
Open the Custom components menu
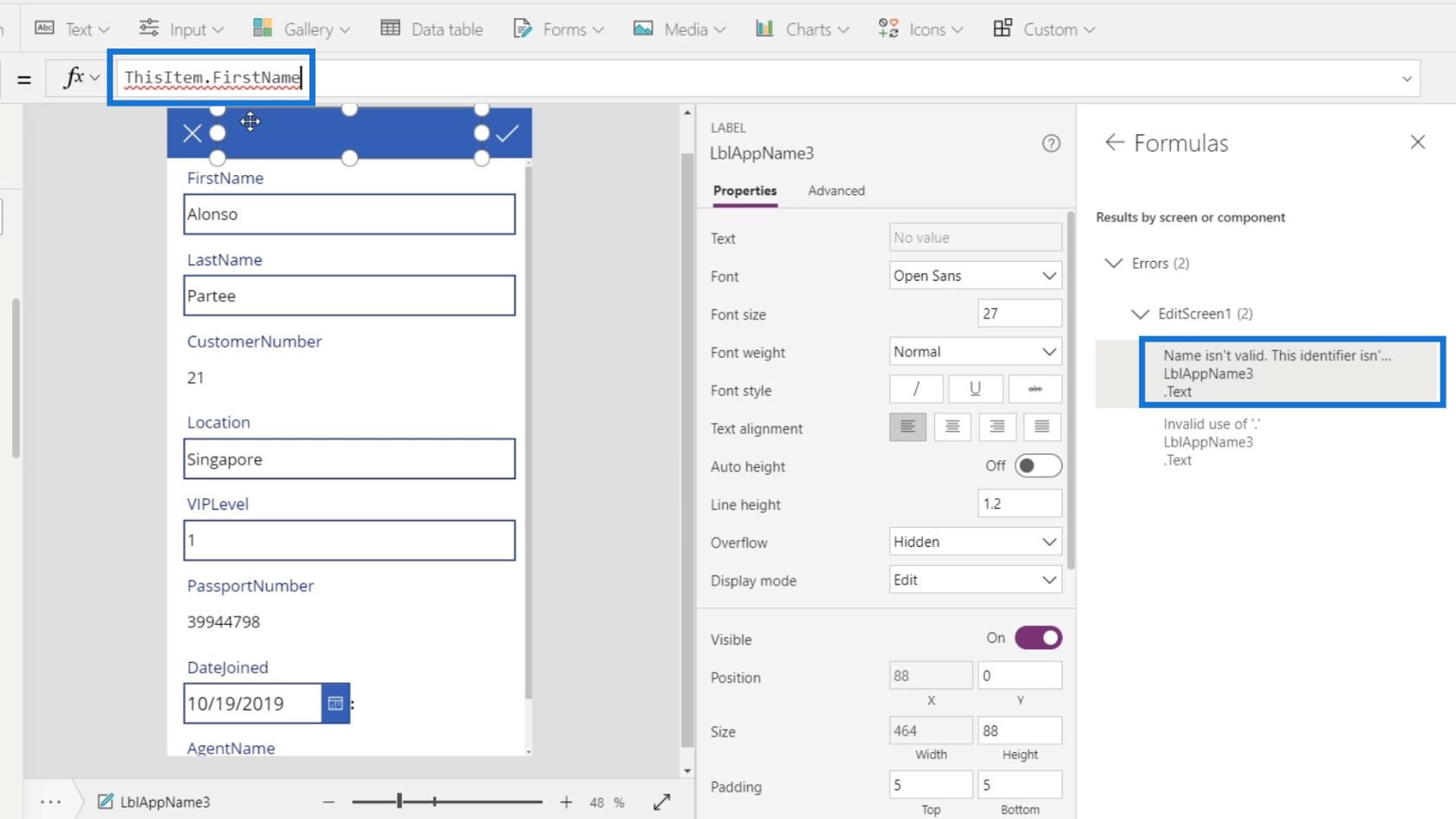click(1043, 29)
